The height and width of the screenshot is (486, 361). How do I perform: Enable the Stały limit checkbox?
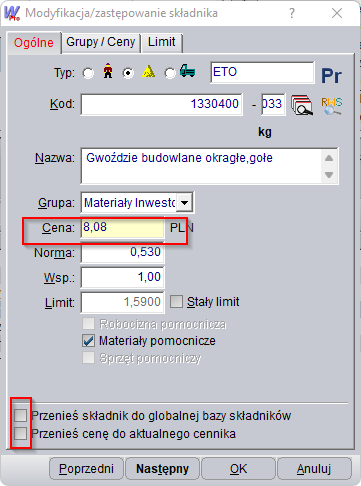click(x=176, y=302)
